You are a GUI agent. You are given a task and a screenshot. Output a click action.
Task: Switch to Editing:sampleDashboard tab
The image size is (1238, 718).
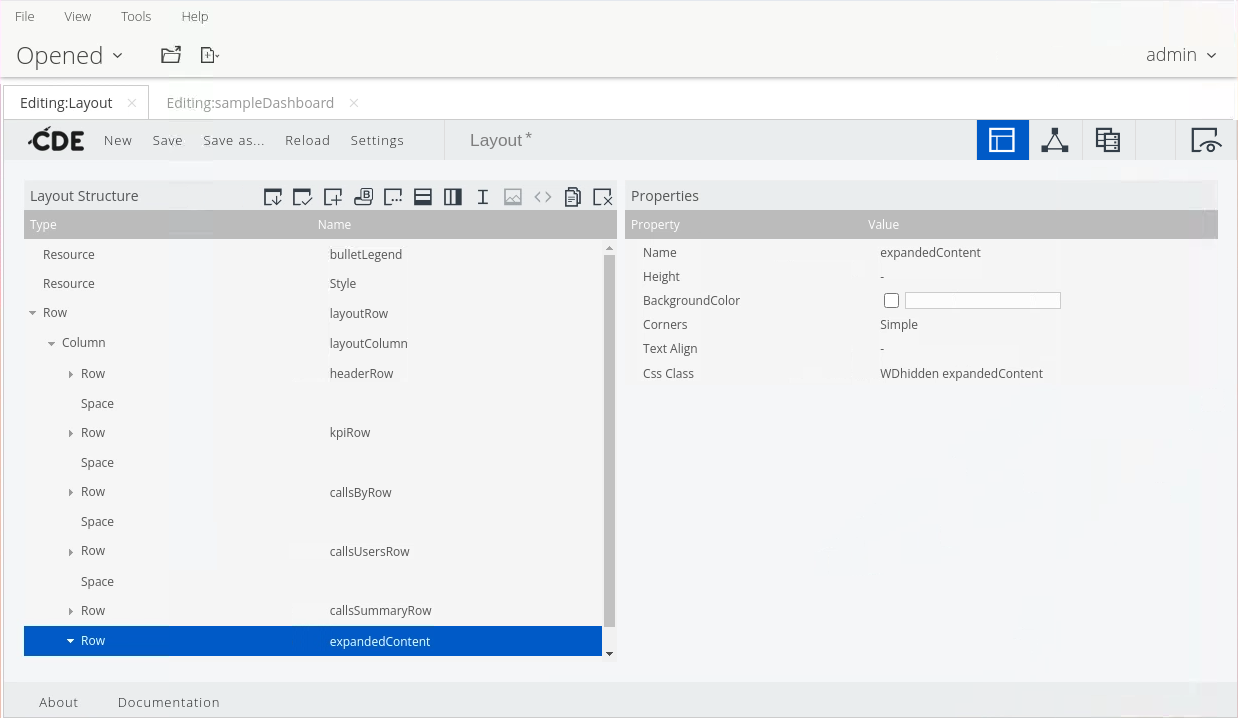pos(250,102)
